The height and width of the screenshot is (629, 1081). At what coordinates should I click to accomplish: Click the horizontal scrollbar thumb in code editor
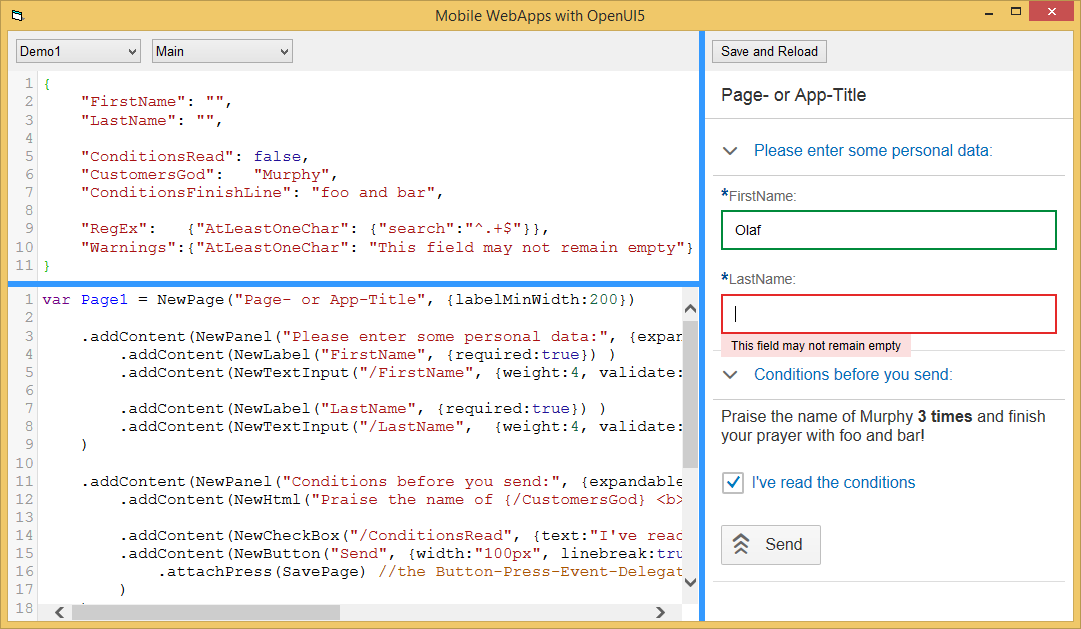205,612
